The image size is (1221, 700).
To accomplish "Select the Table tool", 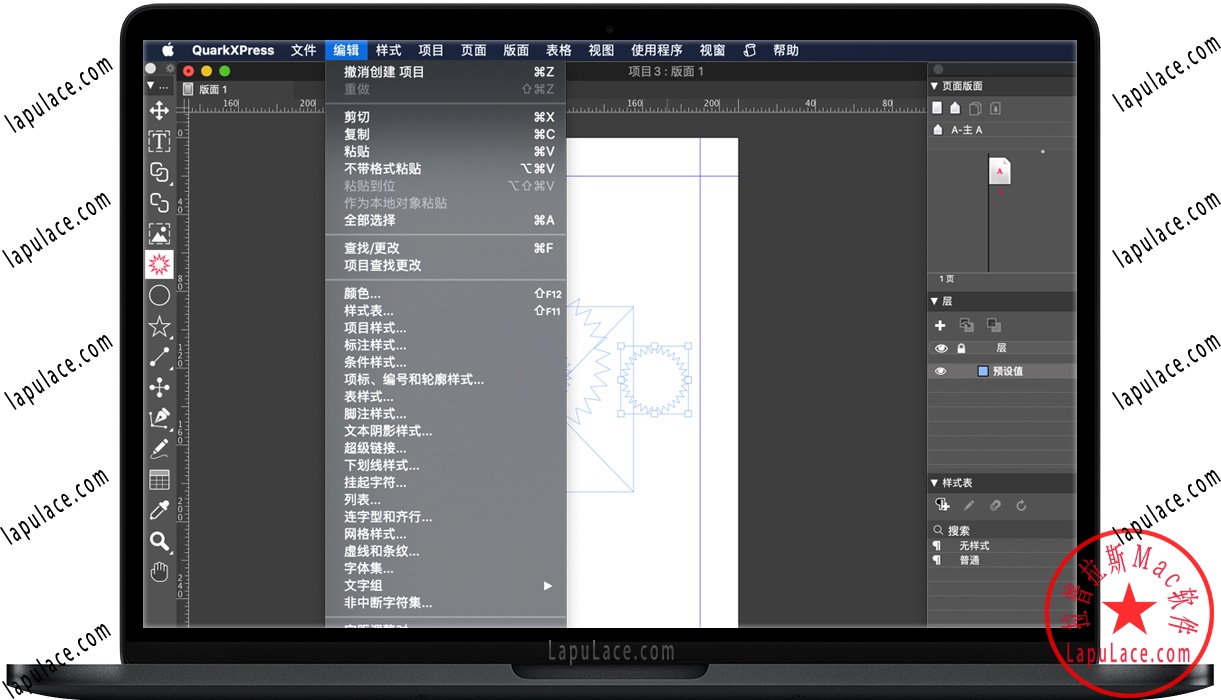I will point(159,479).
